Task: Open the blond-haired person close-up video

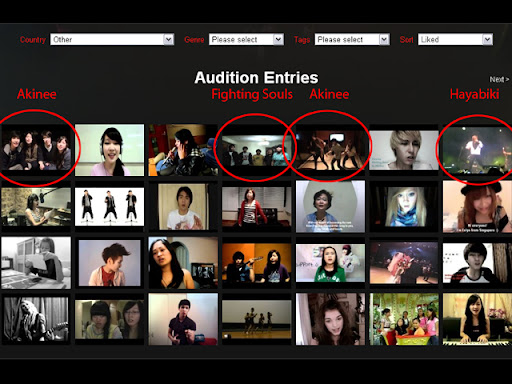Action: click(x=404, y=150)
